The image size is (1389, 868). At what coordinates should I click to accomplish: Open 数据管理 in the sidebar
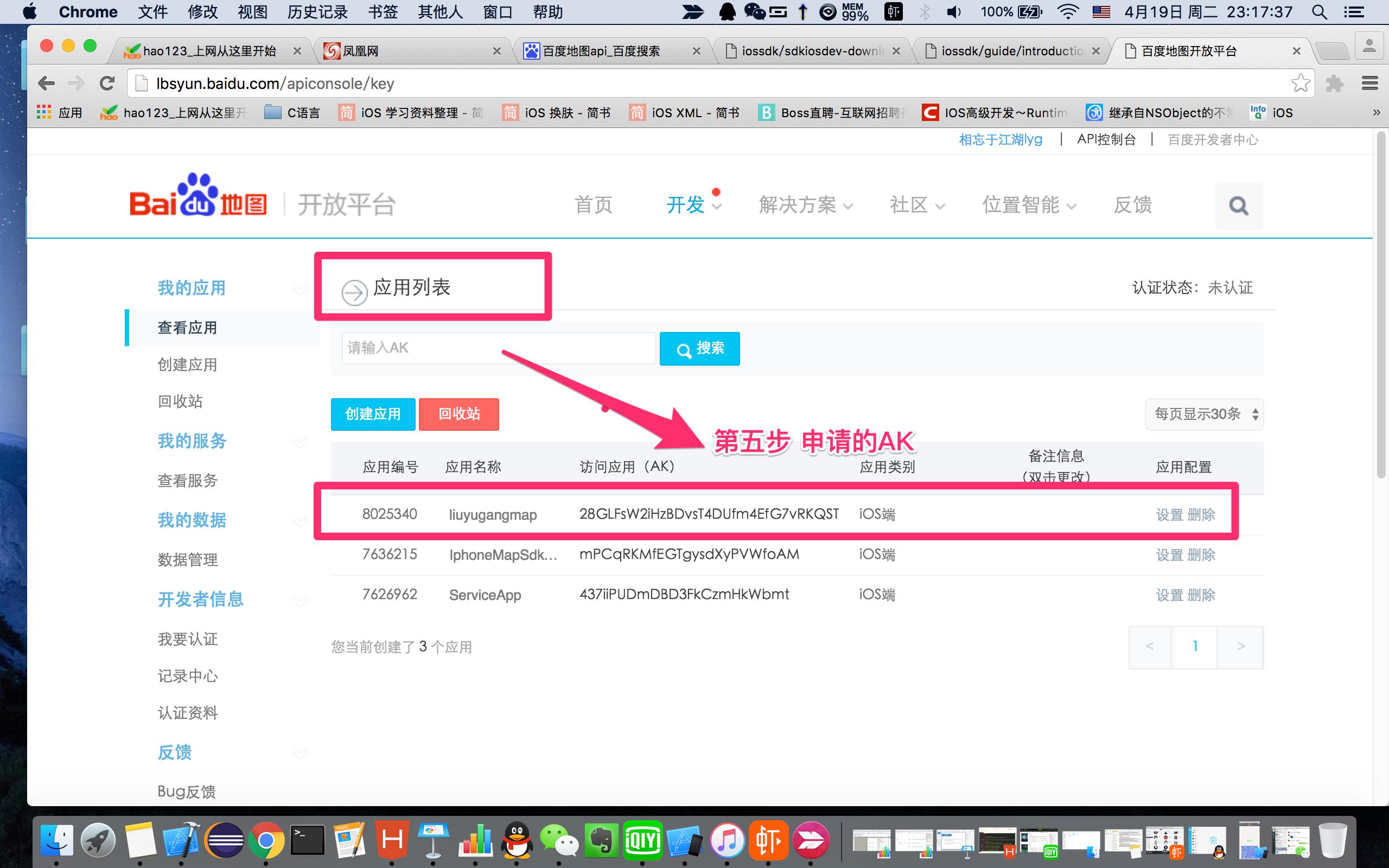[188, 560]
